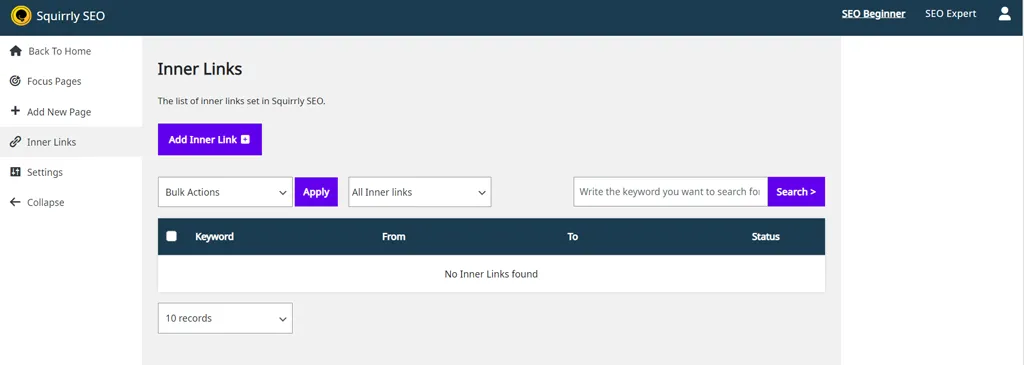The height and width of the screenshot is (365, 1024).
Task: Apply the selected bulk action
Action: [x=316, y=192]
